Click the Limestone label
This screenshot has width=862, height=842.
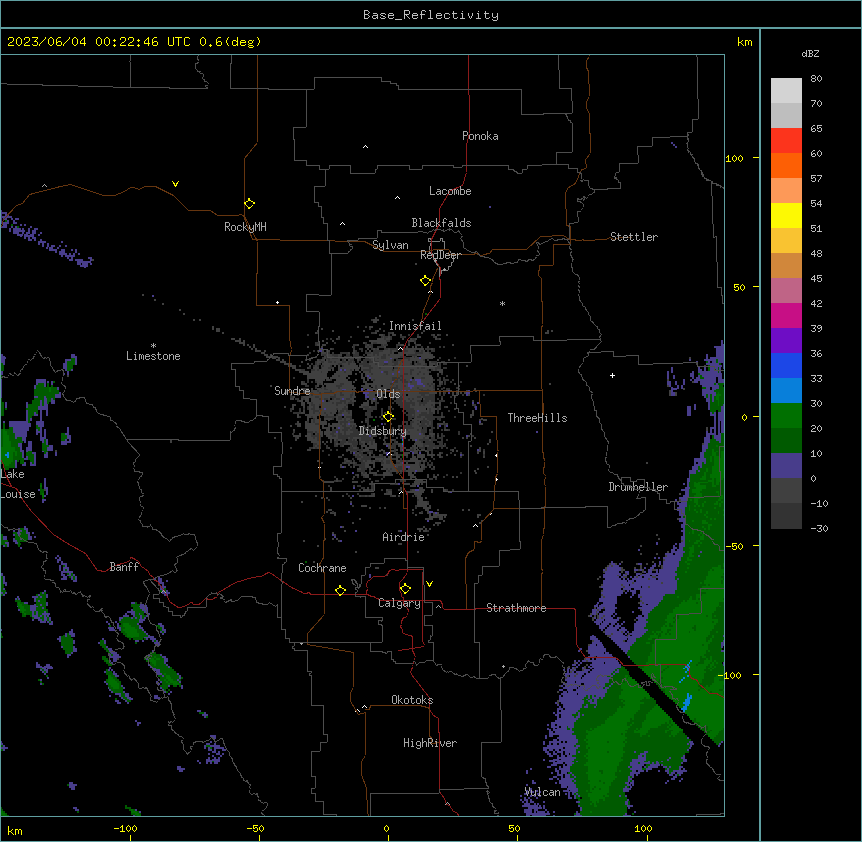[153, 356]
